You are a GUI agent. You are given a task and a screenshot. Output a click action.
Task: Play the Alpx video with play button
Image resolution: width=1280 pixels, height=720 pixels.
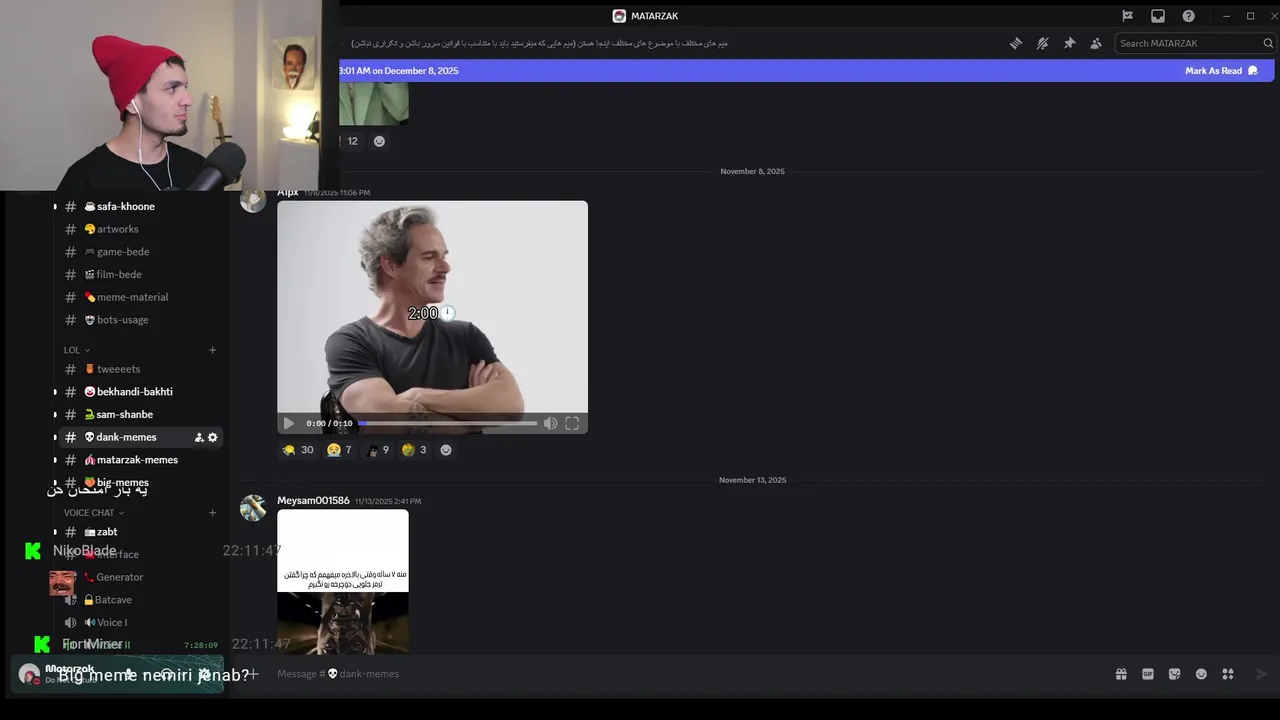pyautogui.click(x=288, y=423)
